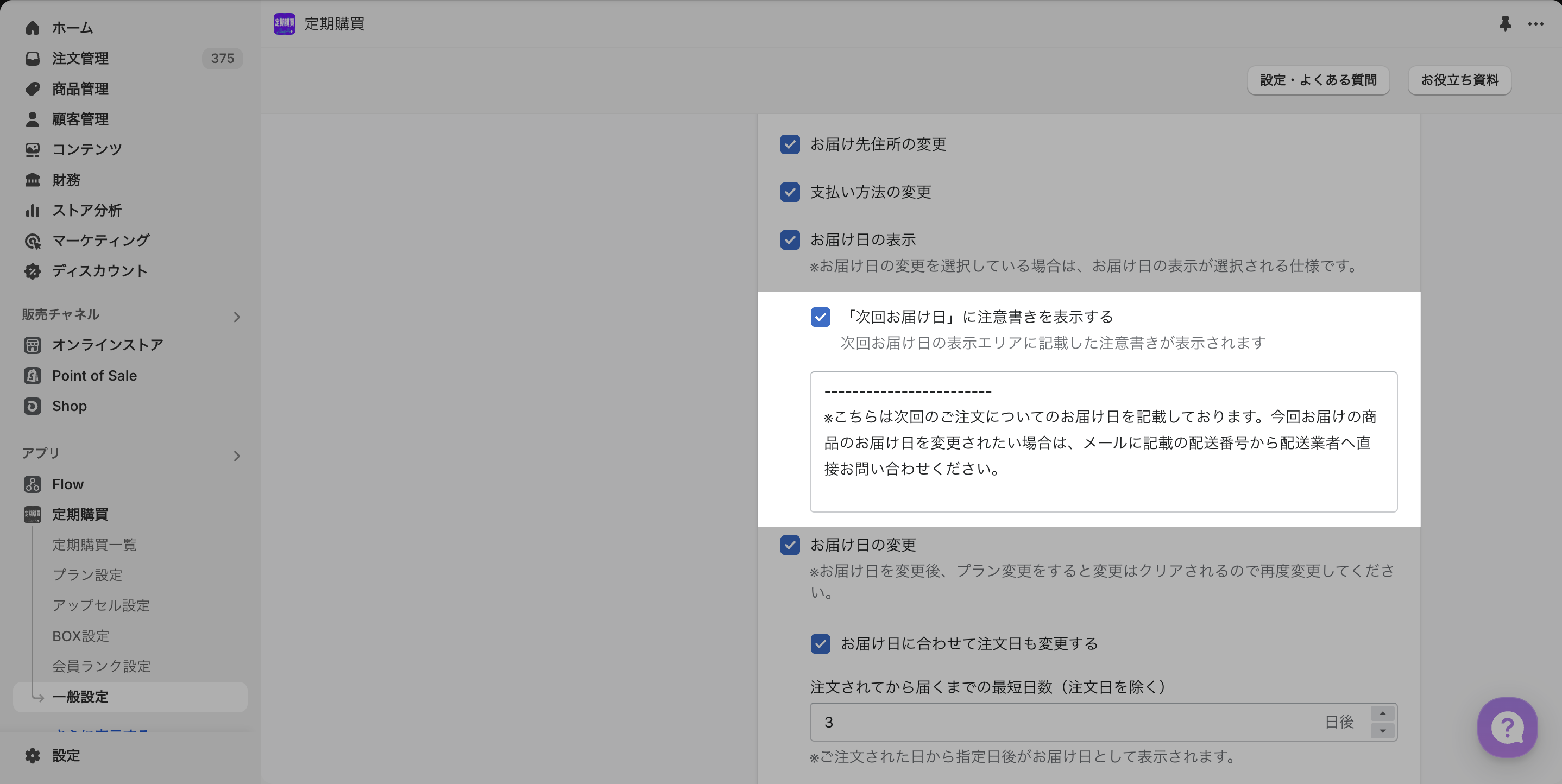Toggle the お届け先住所の変更 checkbox
1562x784 pixels.
point(790,144)
